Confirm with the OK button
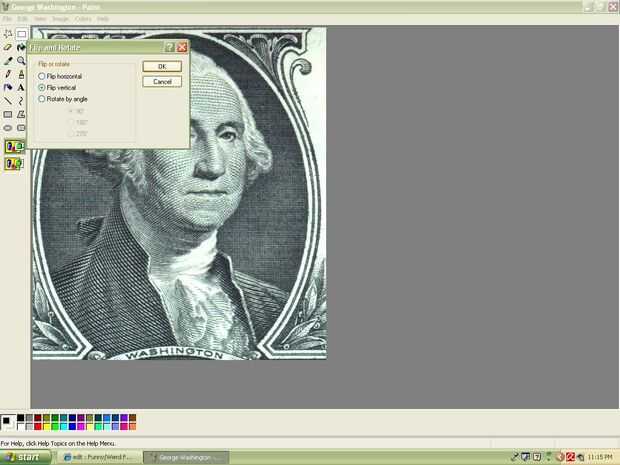Screen dimensions: 620x465 [162, 66]
